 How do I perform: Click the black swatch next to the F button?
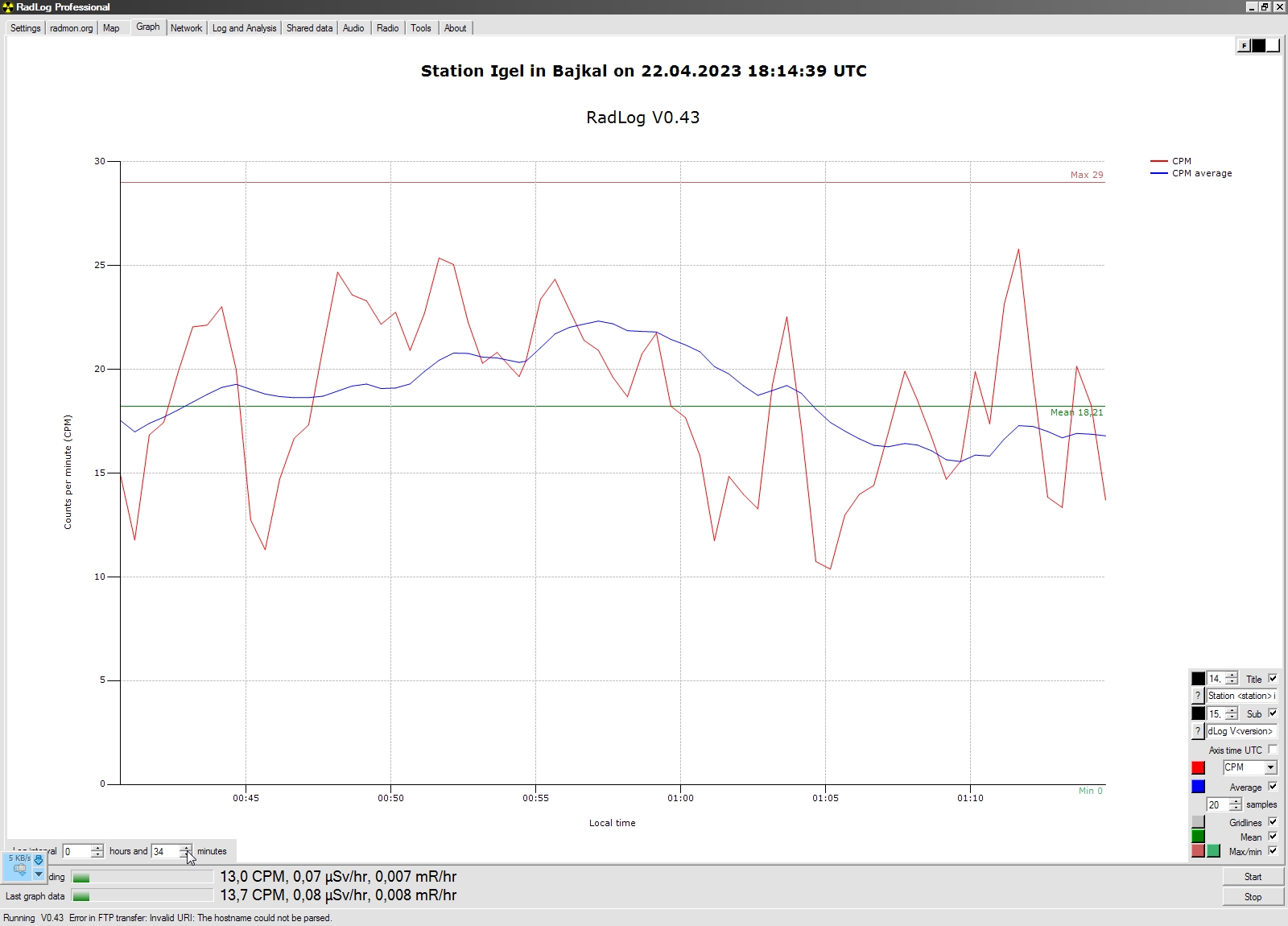[x=1258, y=46]
